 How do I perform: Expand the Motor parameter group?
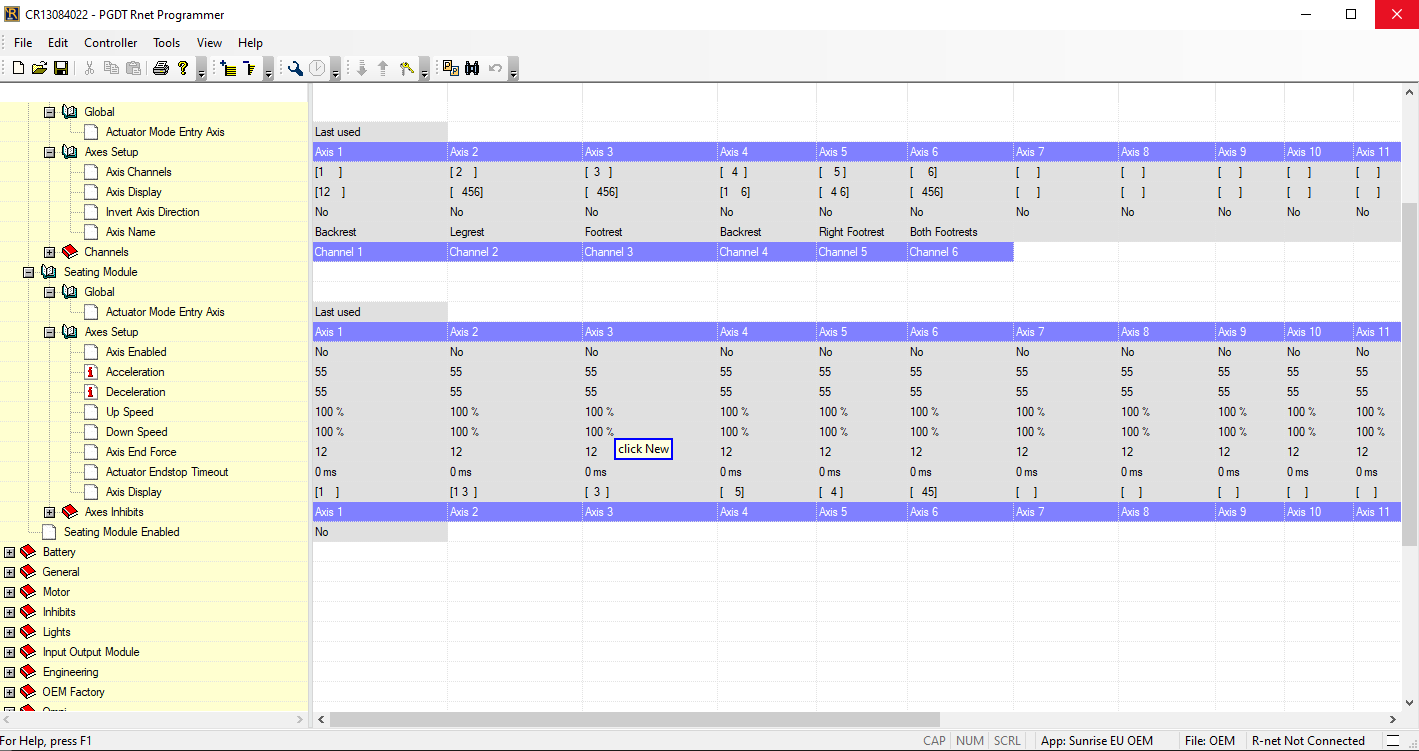pos(9,592)
